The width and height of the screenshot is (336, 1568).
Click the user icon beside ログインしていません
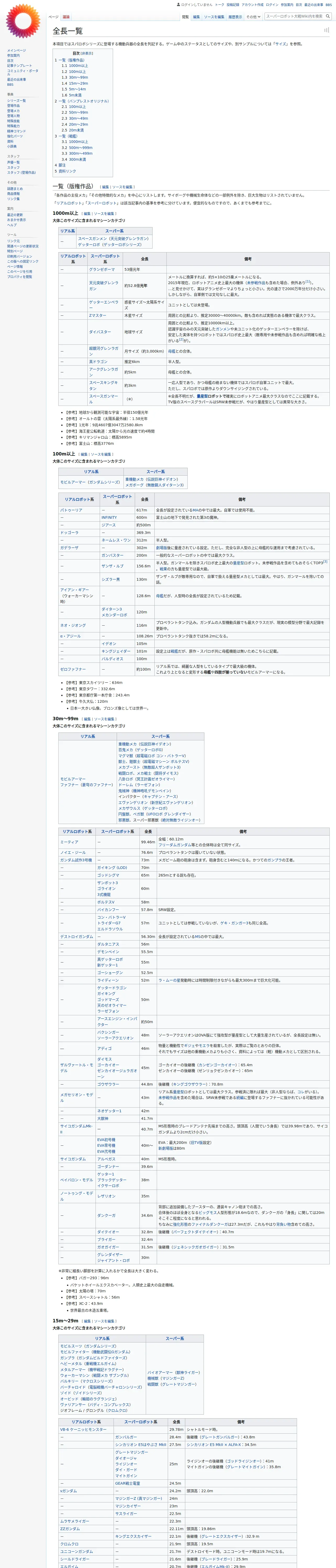pyautogui.click(x=179, y=5)
